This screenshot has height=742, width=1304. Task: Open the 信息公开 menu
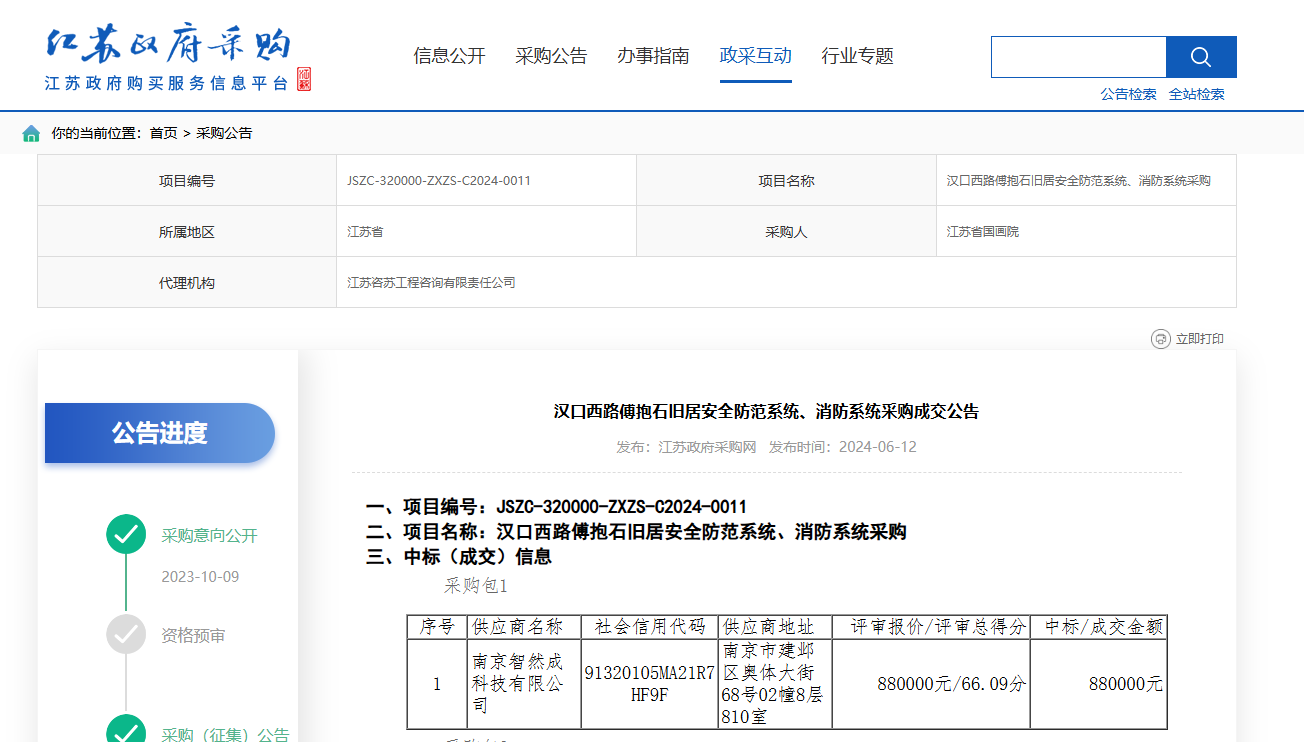[449, 56]
